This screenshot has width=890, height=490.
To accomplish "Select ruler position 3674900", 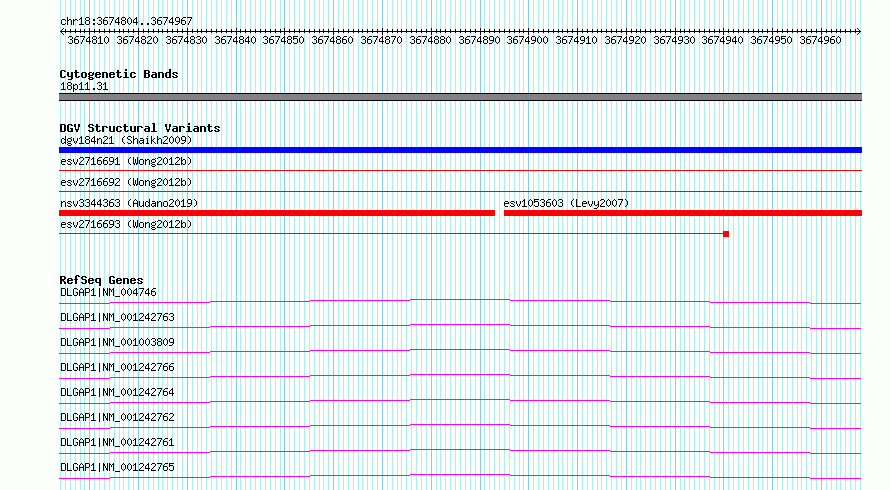I will pos(527,40).
